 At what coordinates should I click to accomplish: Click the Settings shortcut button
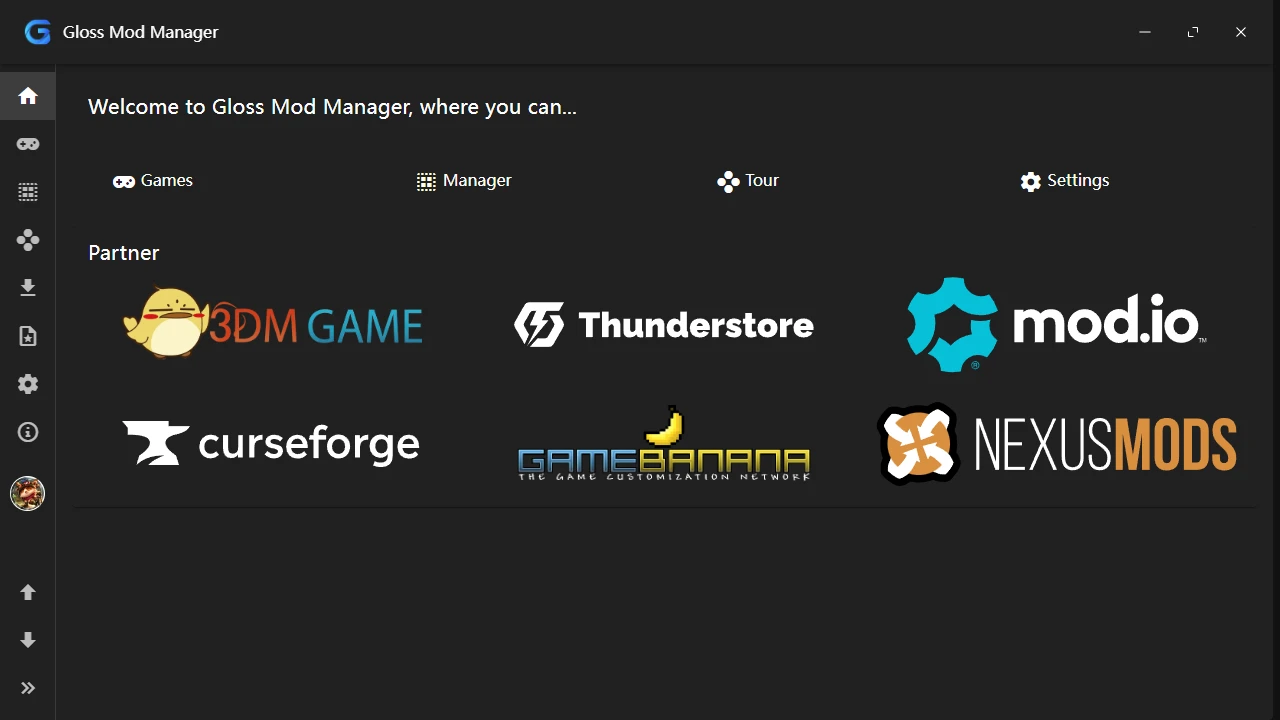[x=1065, y=181]
